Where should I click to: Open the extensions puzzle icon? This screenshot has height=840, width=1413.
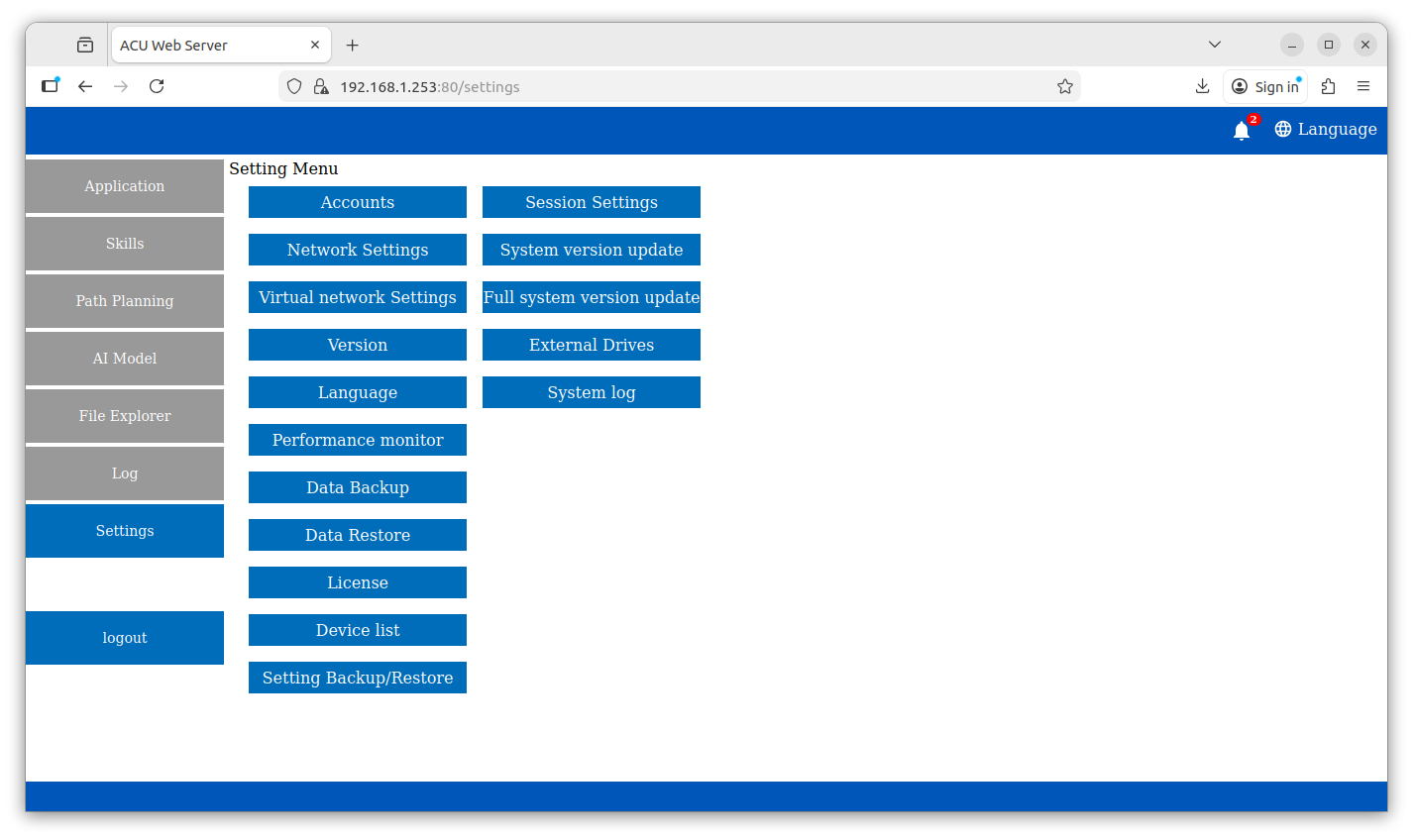tap(1329, 86)
